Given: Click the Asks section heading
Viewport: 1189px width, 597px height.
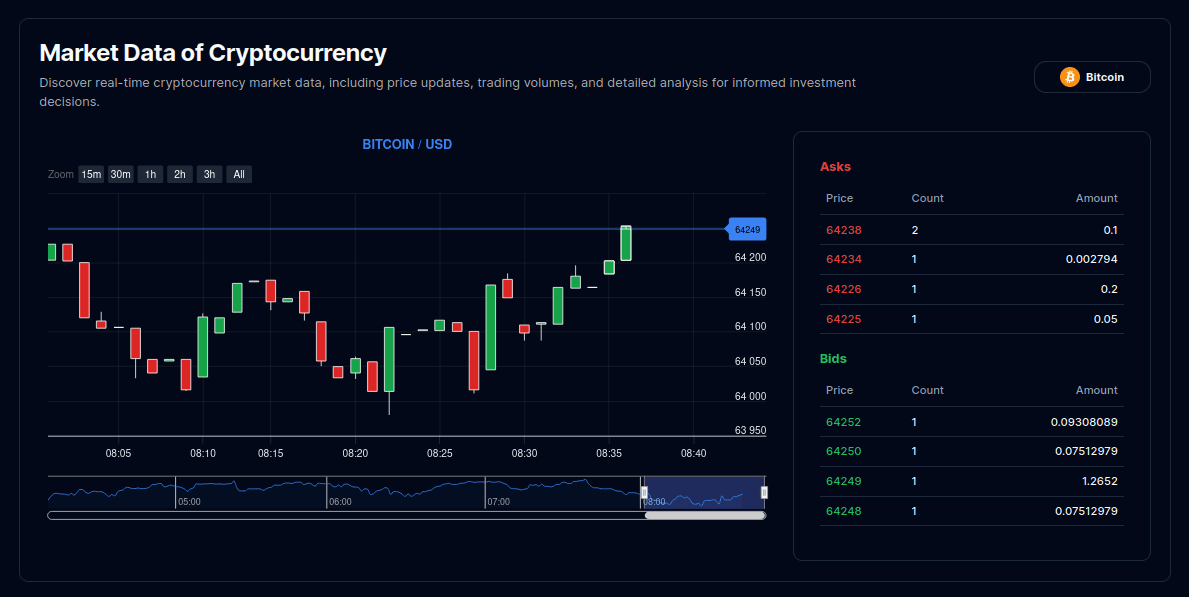Looking at the screenshot, I should click(x=835, y=167).
